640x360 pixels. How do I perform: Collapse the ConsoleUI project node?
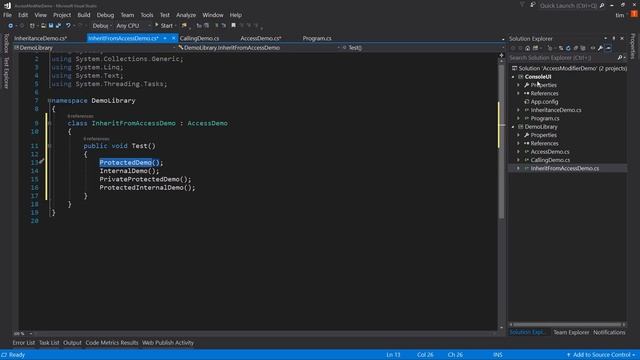point(513,77)
